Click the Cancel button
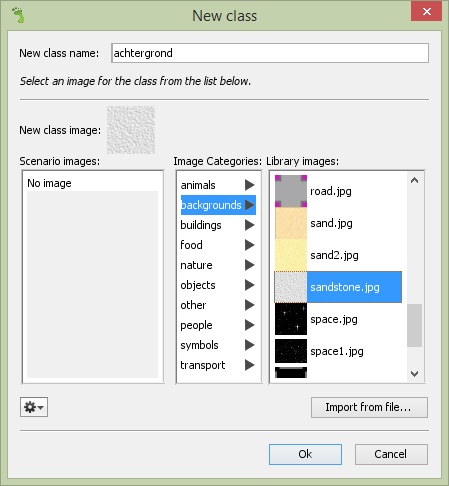 391,454
